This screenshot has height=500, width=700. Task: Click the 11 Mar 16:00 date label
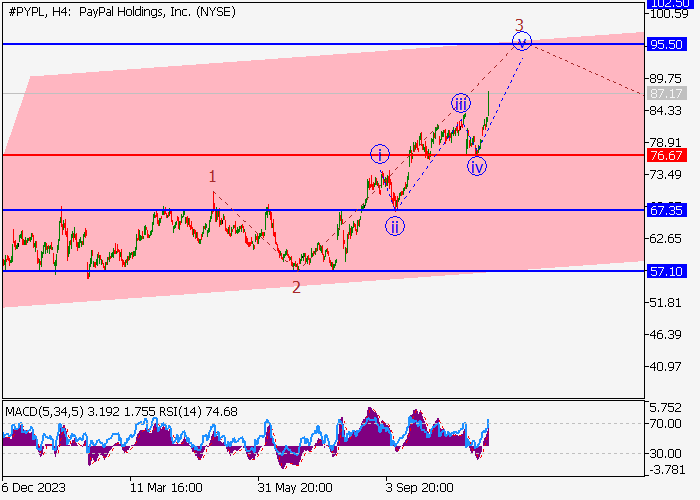166,488
